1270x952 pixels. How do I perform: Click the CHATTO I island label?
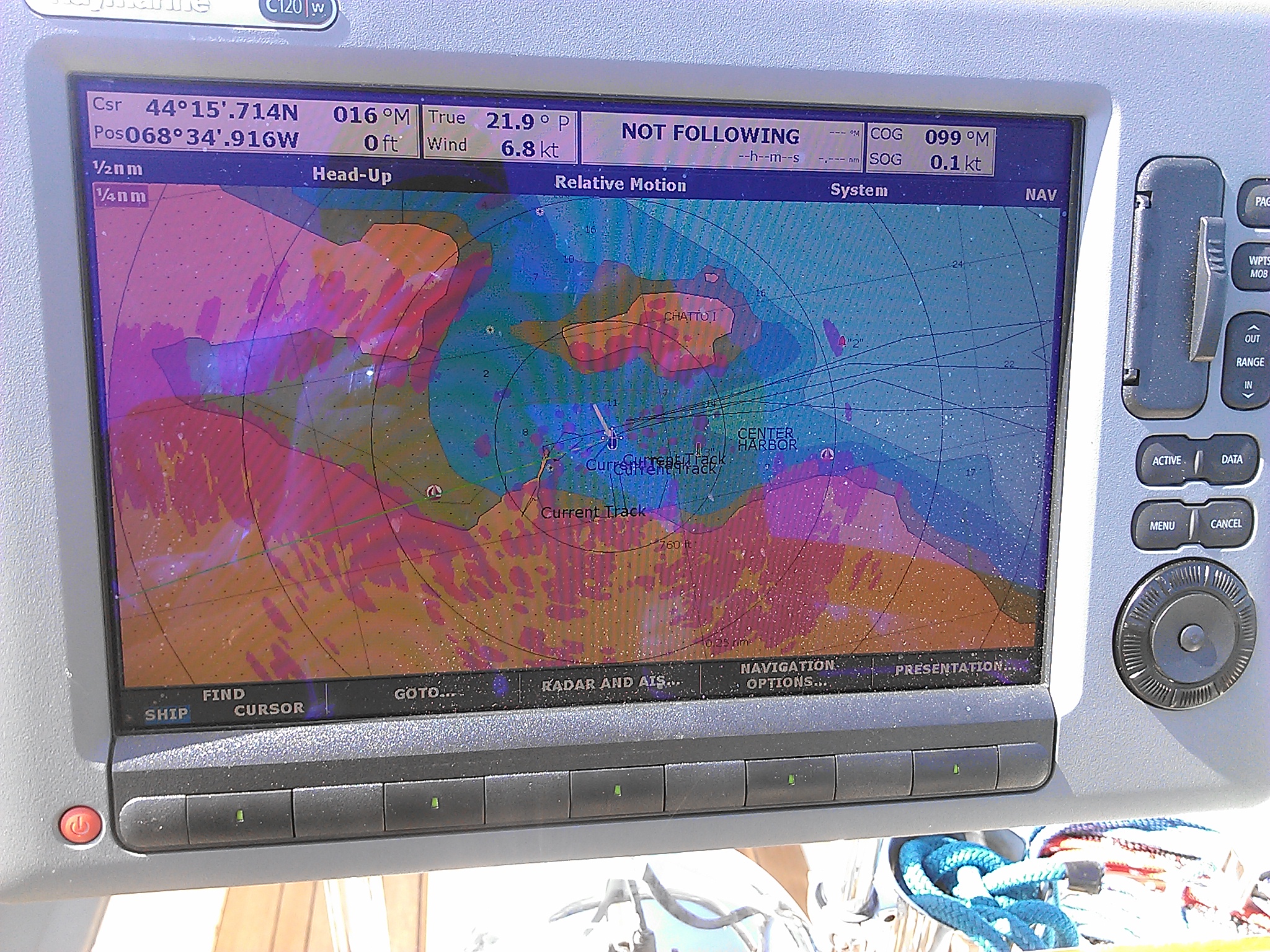(x=690, y=317)
